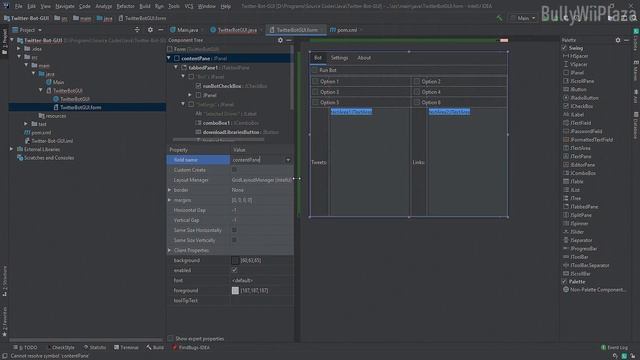Open Component Tree settings gear

pos(280,40)
